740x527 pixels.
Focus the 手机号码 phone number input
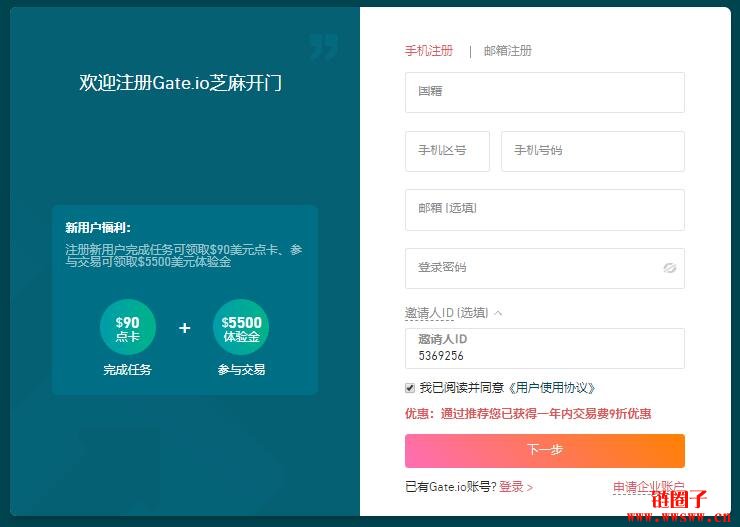tap(593, 151)
